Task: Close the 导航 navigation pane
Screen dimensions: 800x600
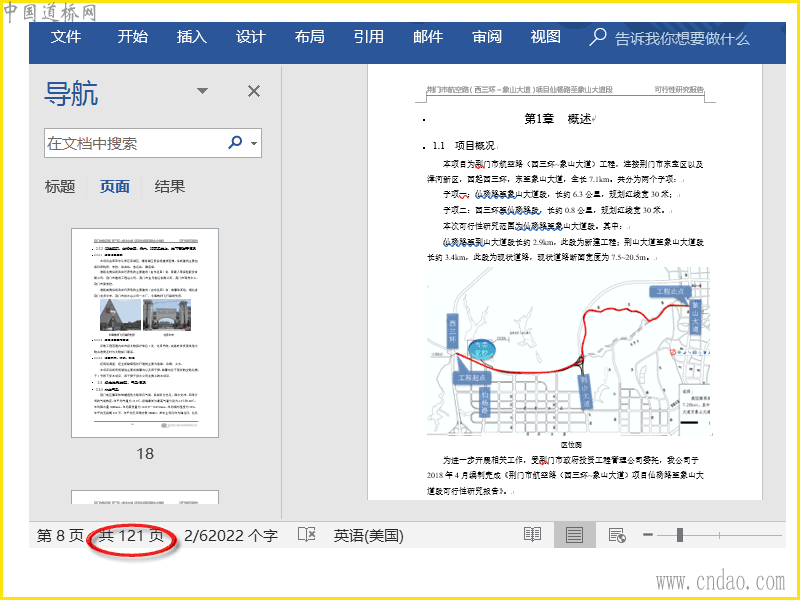Action: (x=254, y=91)
